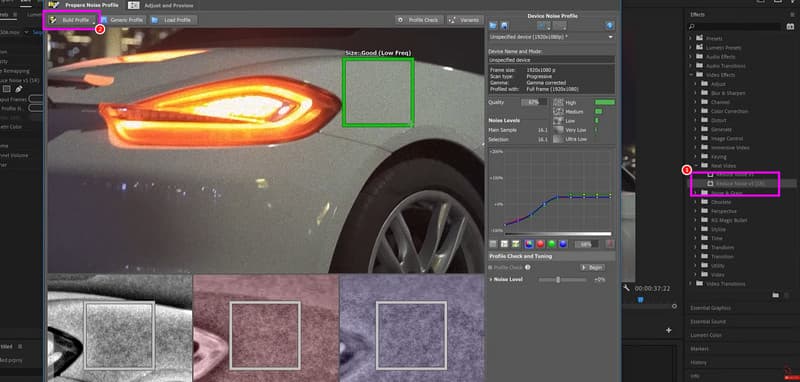Viewport: 800px width, 382px height.
Task: Click the Load Profile button
Action: (173, 20)
